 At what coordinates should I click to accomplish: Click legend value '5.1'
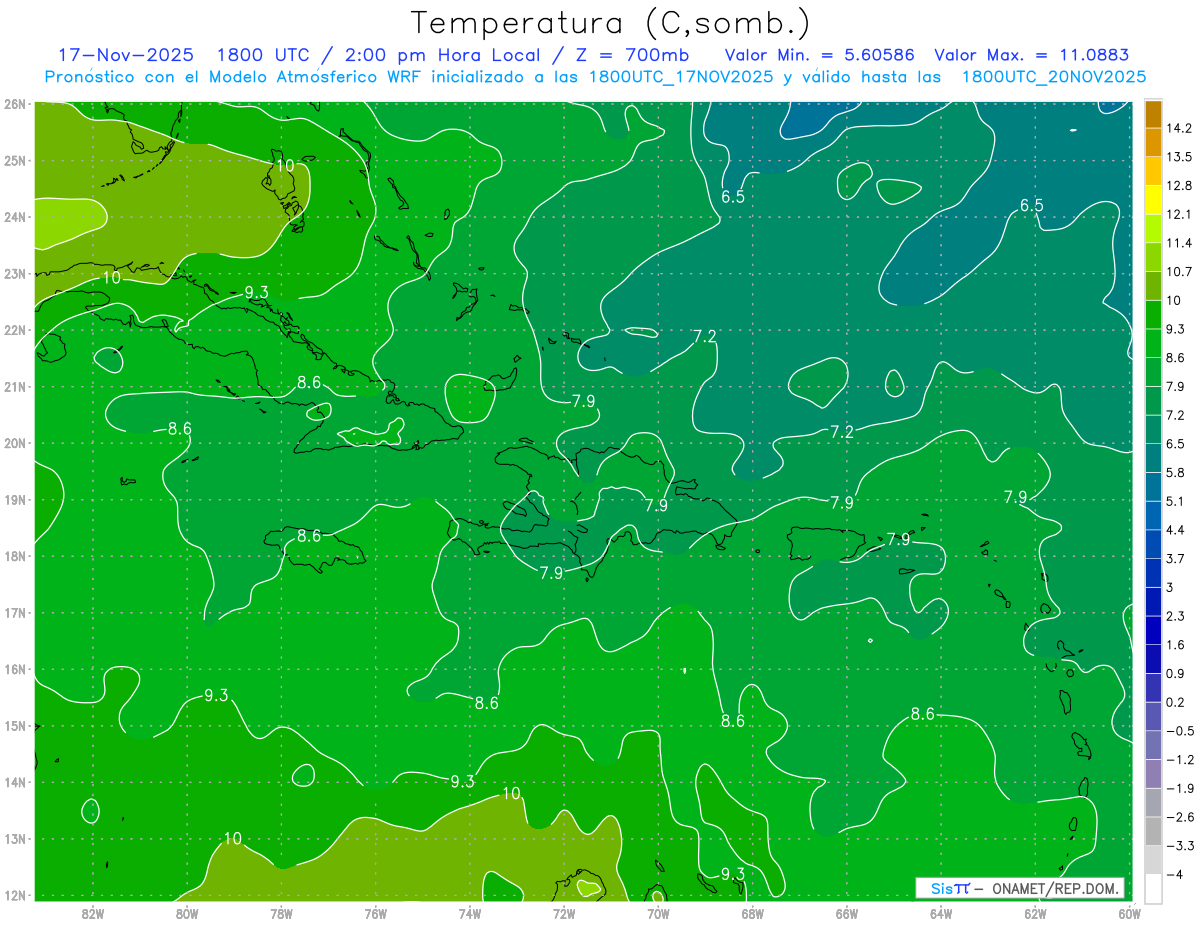(x=1175, y=501)
